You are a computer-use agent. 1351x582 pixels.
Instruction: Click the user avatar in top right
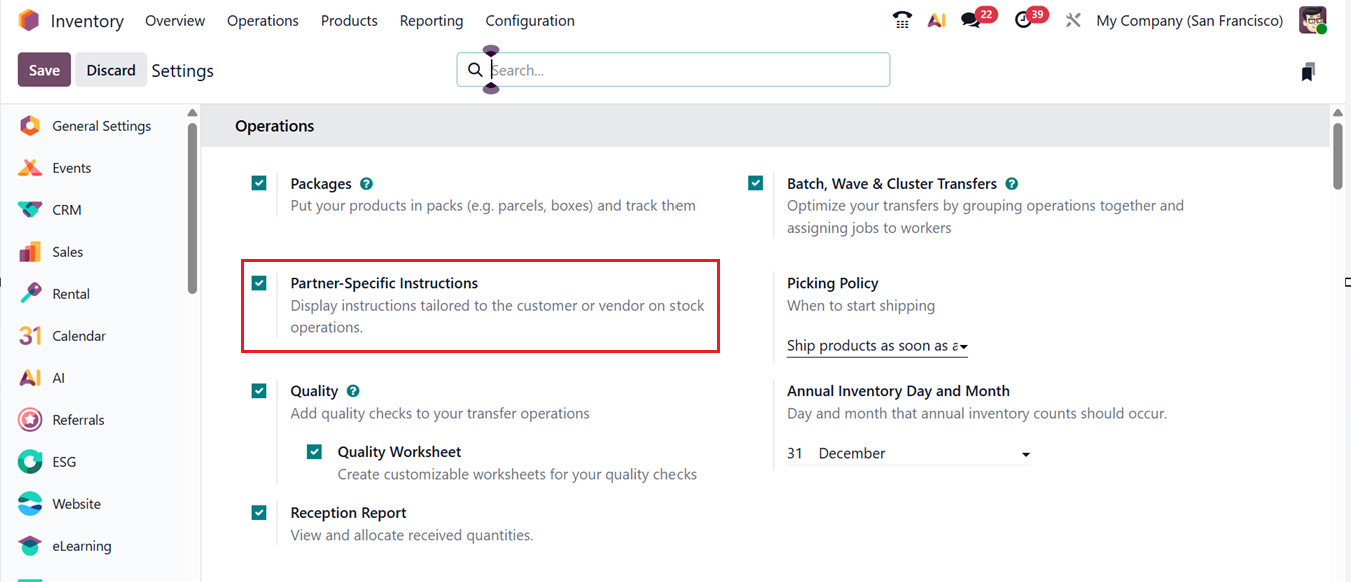pos(1312,20)
